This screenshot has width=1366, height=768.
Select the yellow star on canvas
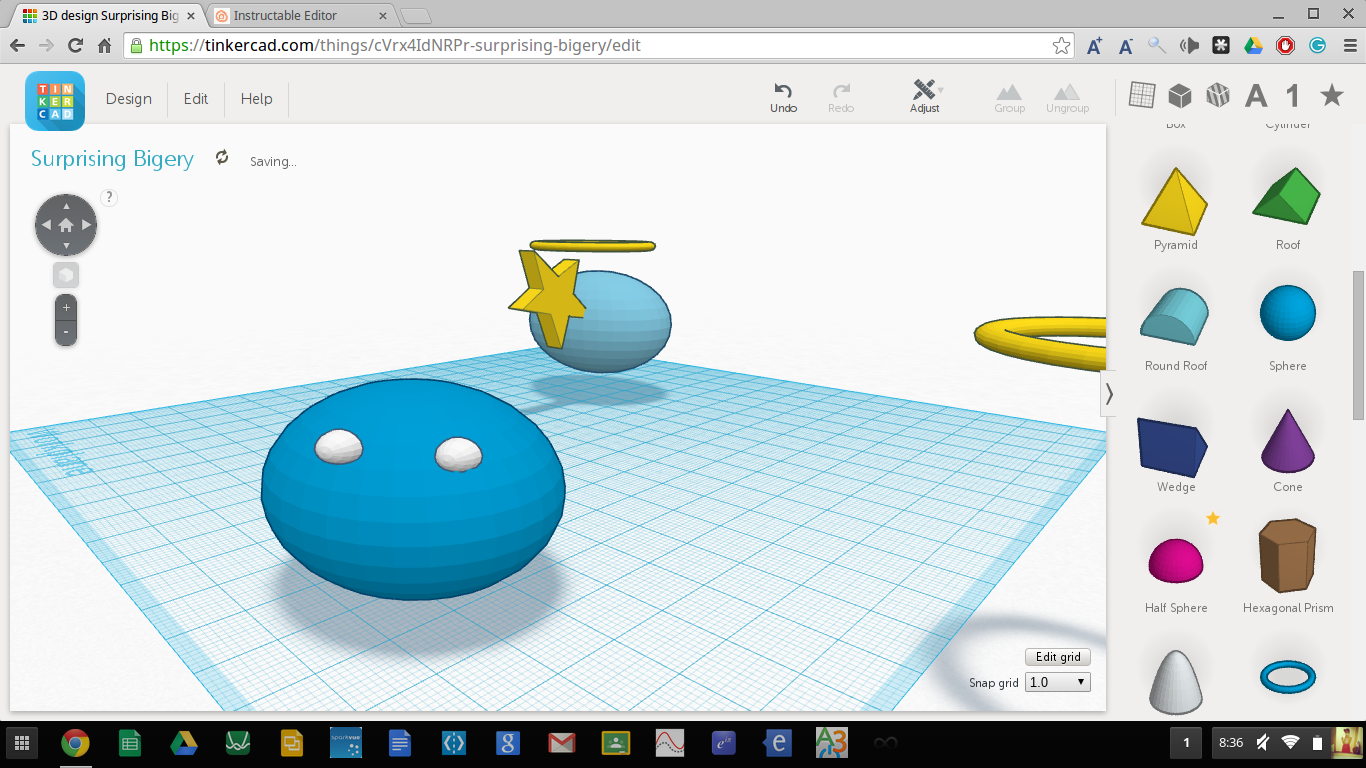(x=546, y=297)
